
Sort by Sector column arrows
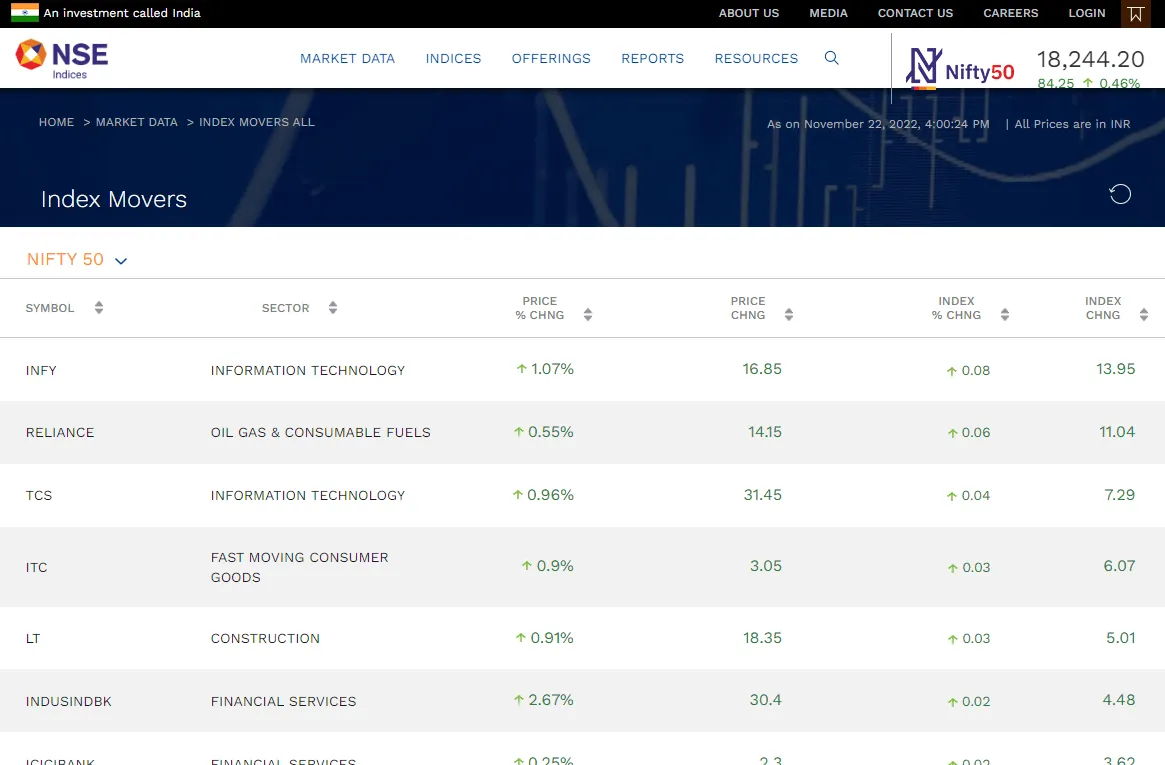[x=333, y=308]
